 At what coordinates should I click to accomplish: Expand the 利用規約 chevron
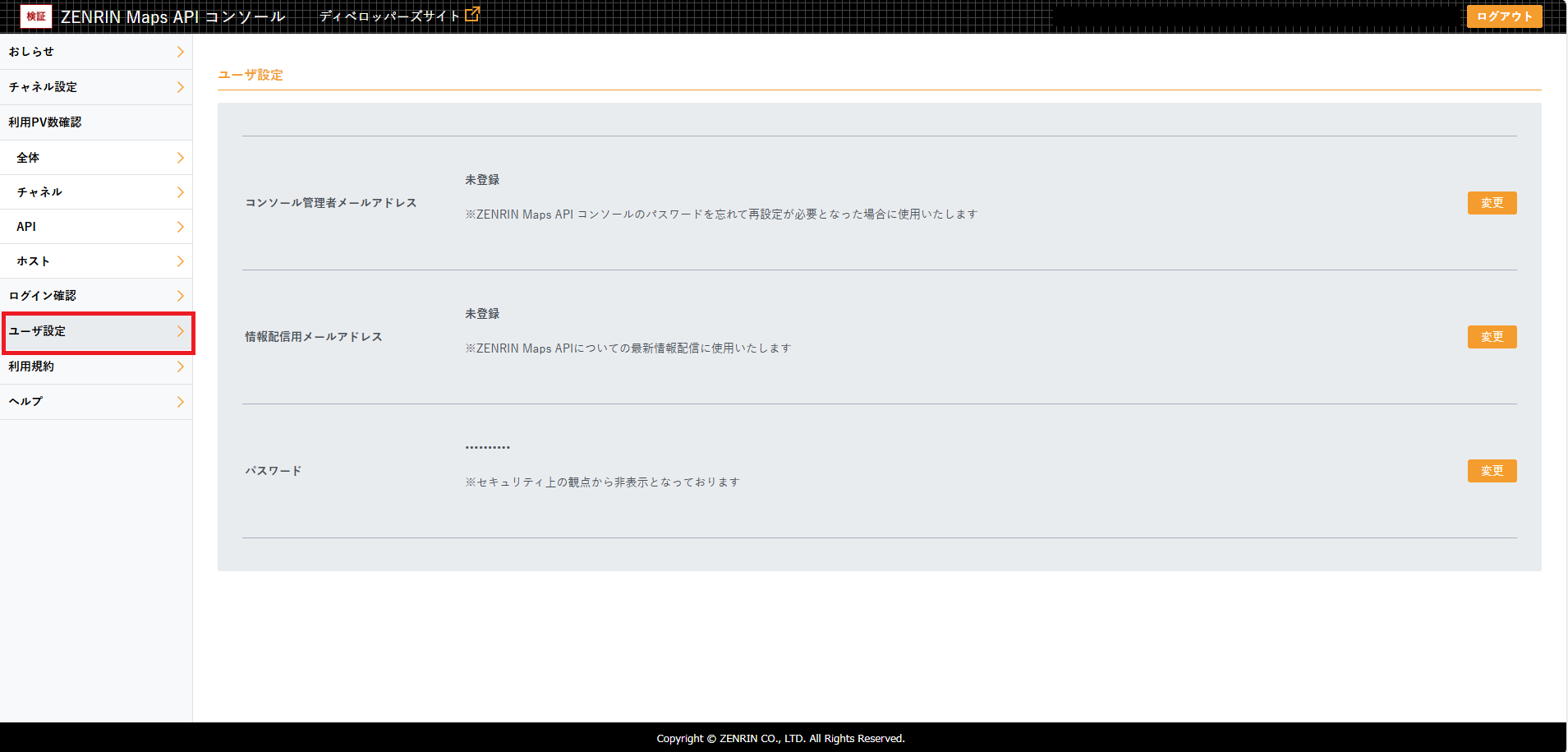click(x=180, y=367)
